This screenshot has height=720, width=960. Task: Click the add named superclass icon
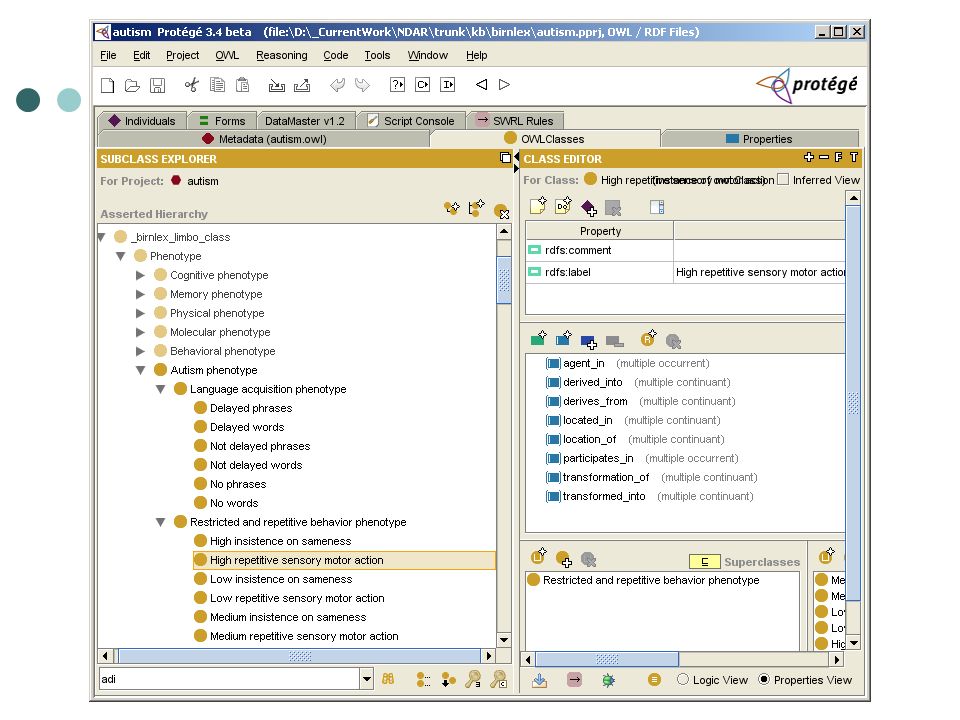[x=563, y=558]
